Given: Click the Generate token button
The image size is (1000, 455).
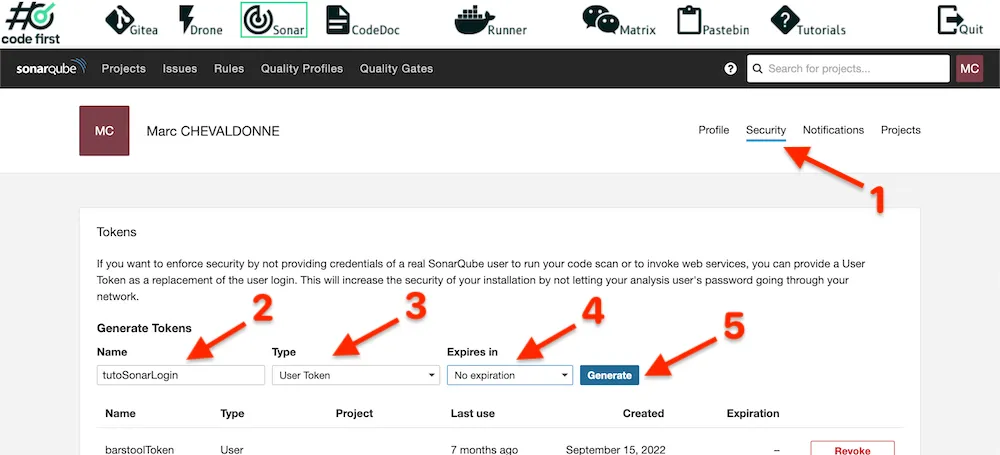Looking at the screenshot, I should [x=609, y=375].
